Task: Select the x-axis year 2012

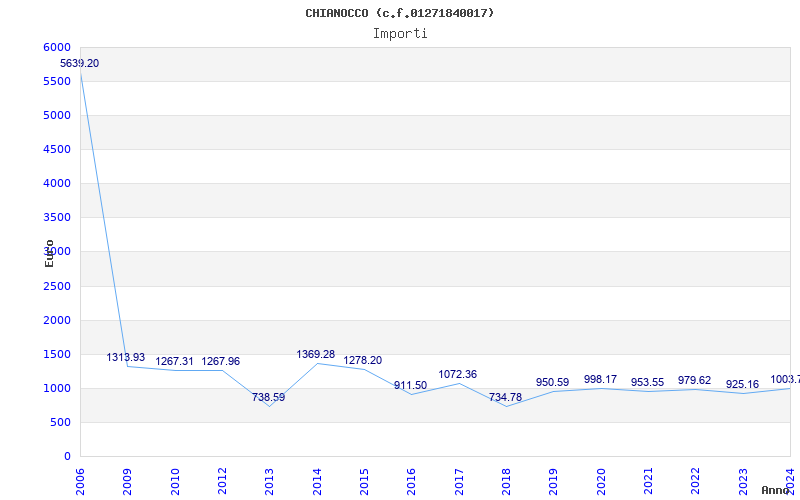Action: [x=222, y=482]
